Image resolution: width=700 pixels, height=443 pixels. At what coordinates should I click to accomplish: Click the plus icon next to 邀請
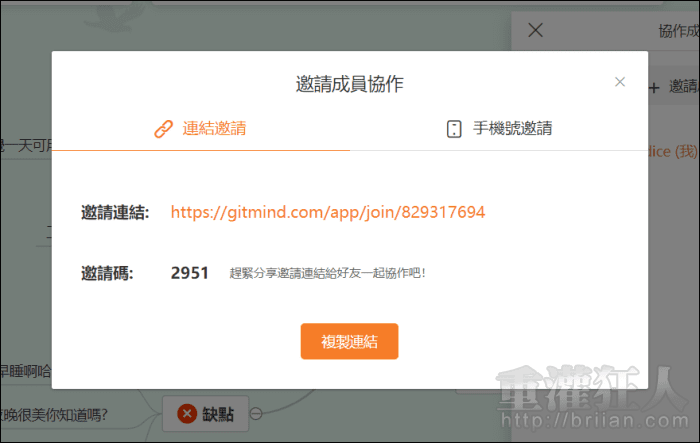tap(654, 87)
